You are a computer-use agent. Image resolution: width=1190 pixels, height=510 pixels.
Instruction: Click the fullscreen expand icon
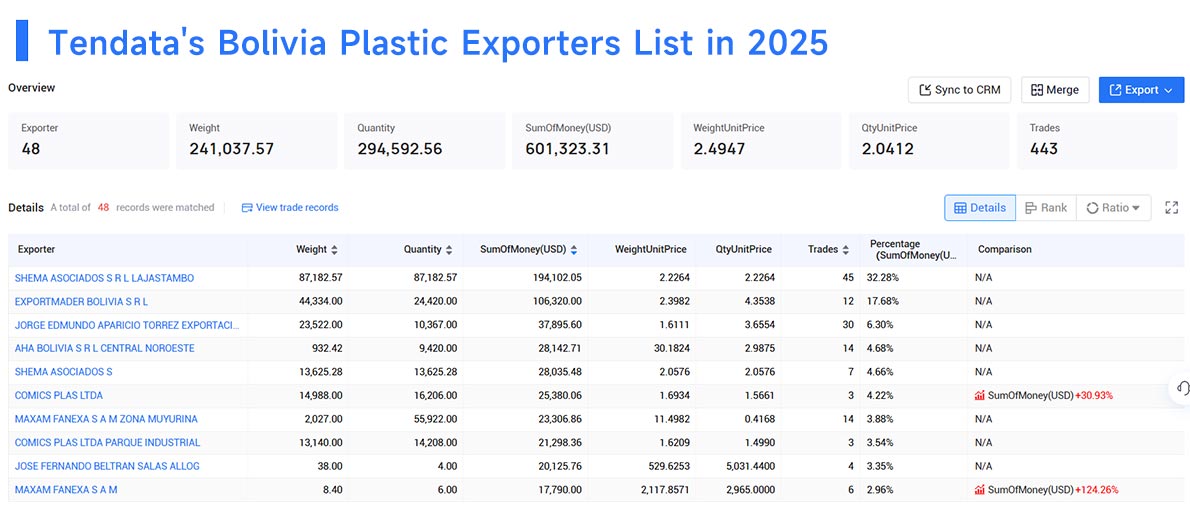(x=1172, y=208)
